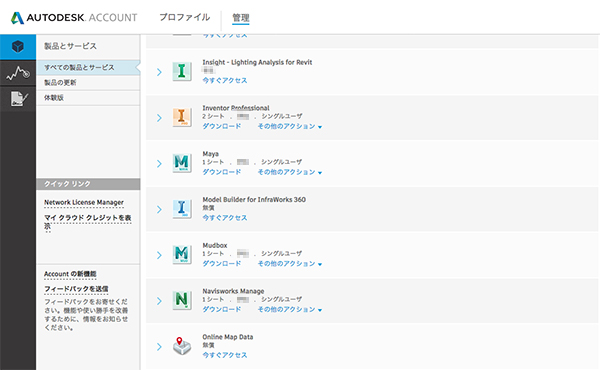Click the Autodesk Account logo
Screen dimensions: 600x370
[74, 18]
